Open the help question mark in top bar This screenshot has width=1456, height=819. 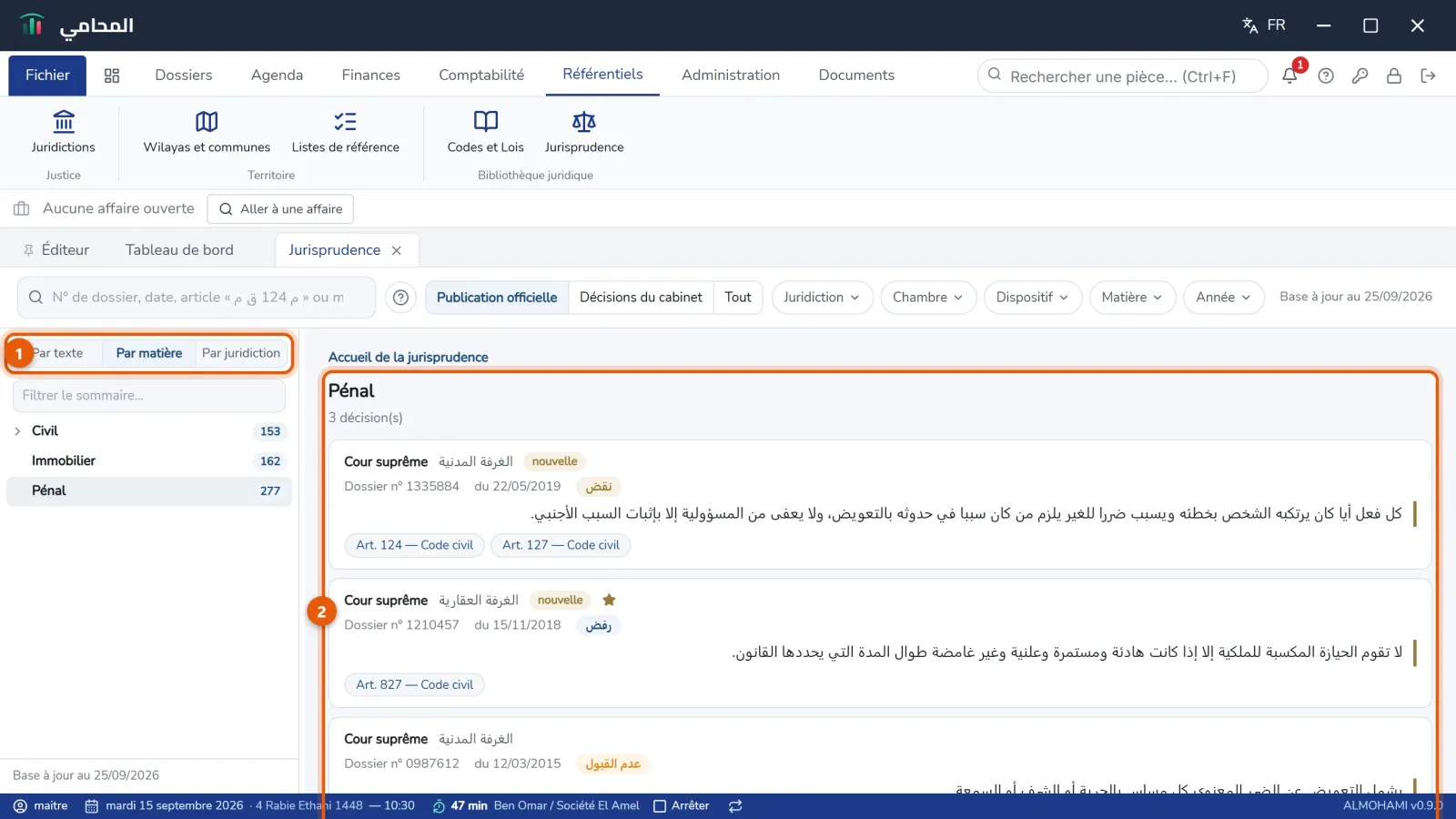point(1326,76)
